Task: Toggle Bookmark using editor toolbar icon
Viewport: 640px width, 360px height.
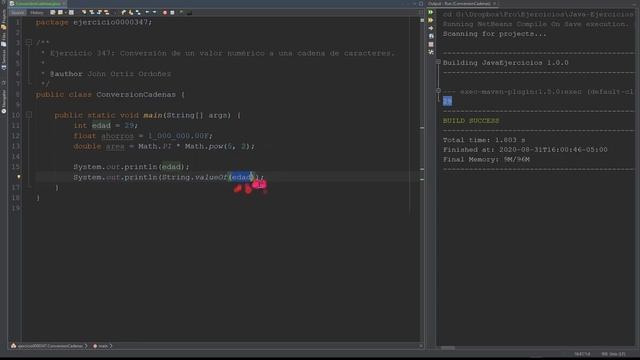Action: coord(138,13)
